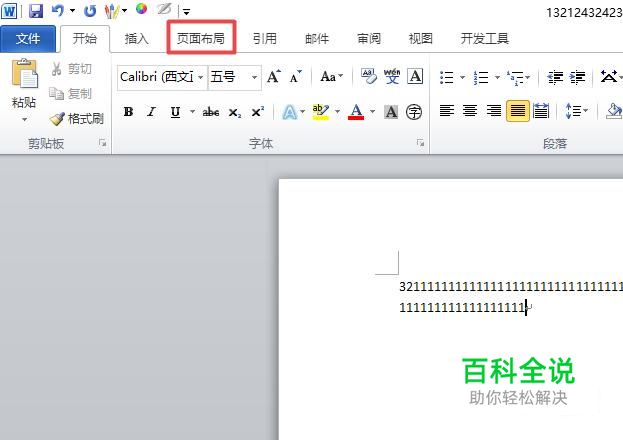623x440 pixels.
Task: Click the Clear Formatting eraser icon
Action: point(369,76)
